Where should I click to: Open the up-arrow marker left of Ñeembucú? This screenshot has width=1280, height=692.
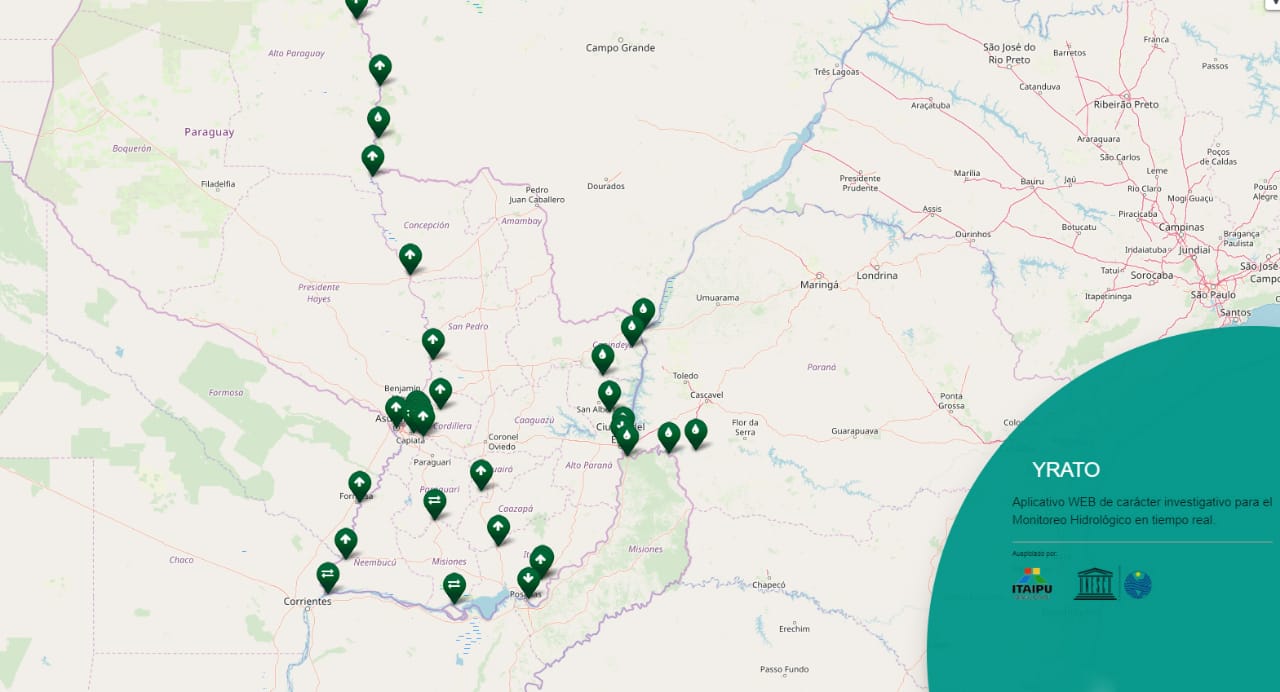coord(346,542)
